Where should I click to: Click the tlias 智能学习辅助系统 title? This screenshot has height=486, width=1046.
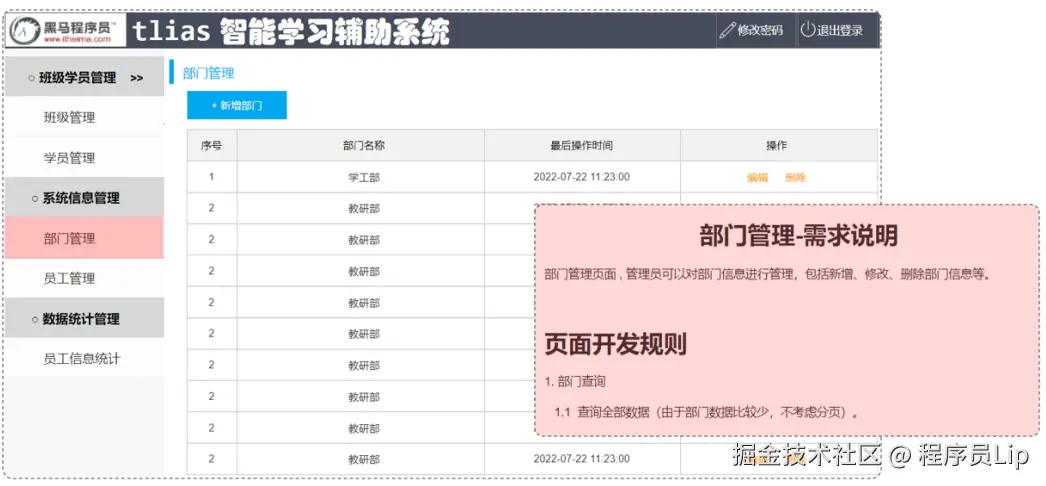(x=291, y=31)
